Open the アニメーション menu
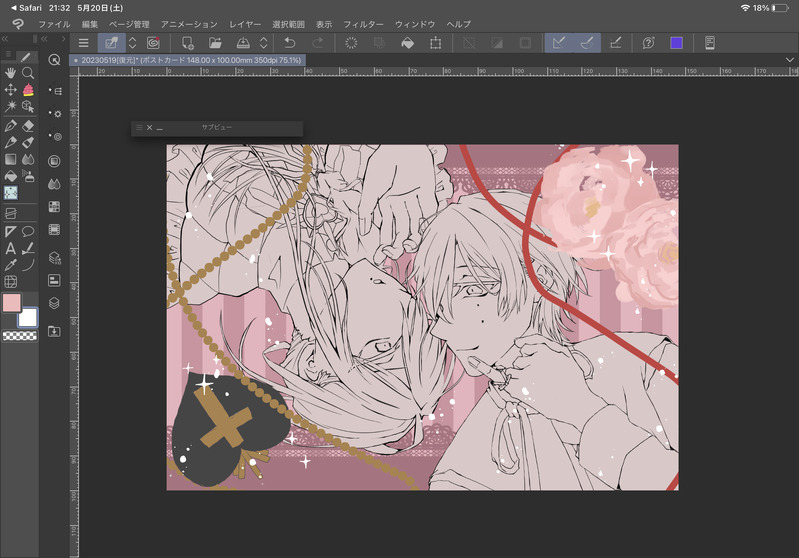799x558 pixels. click(189, 24)
